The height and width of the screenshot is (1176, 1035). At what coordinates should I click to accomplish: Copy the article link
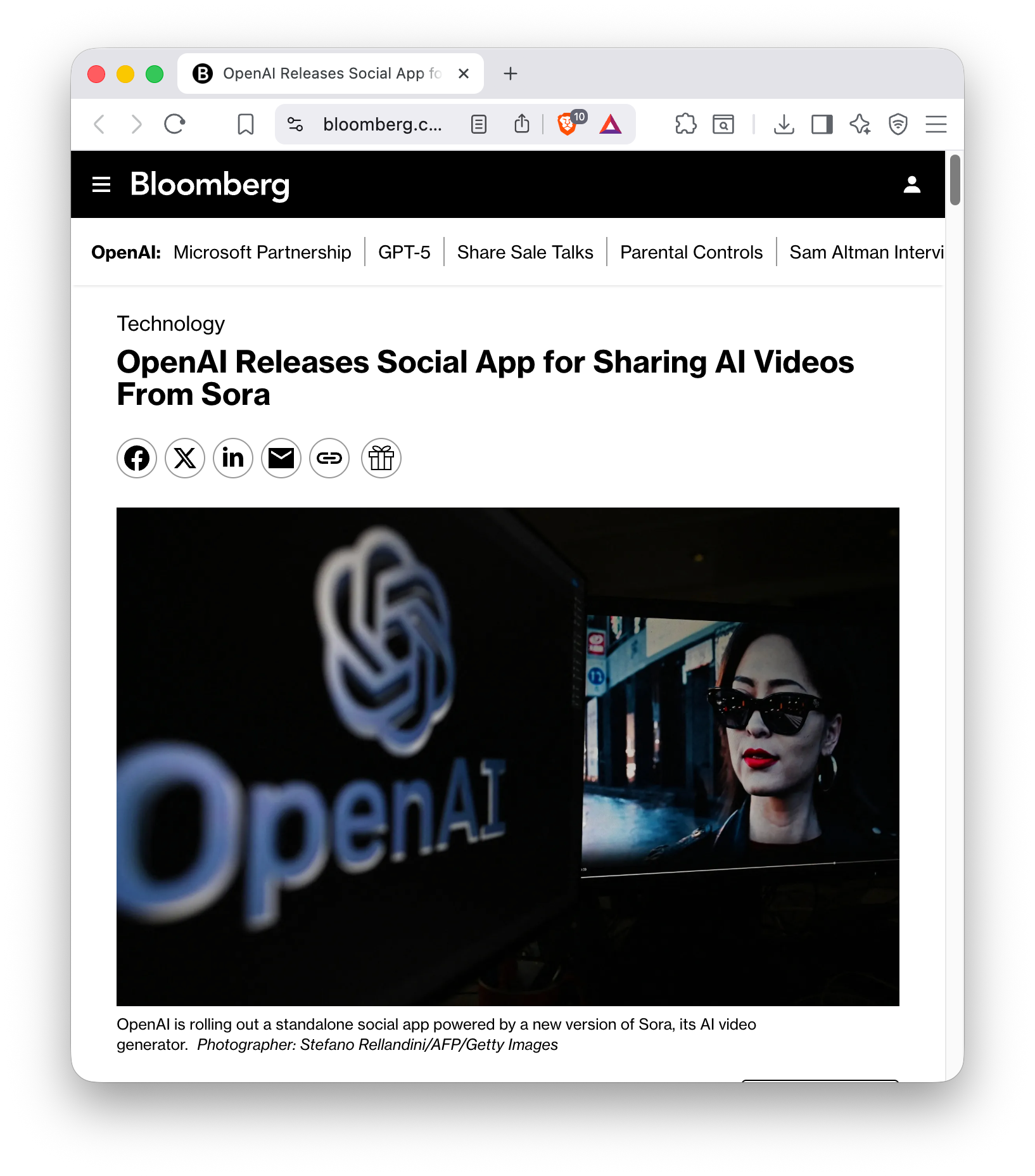[x=329, y=458]
